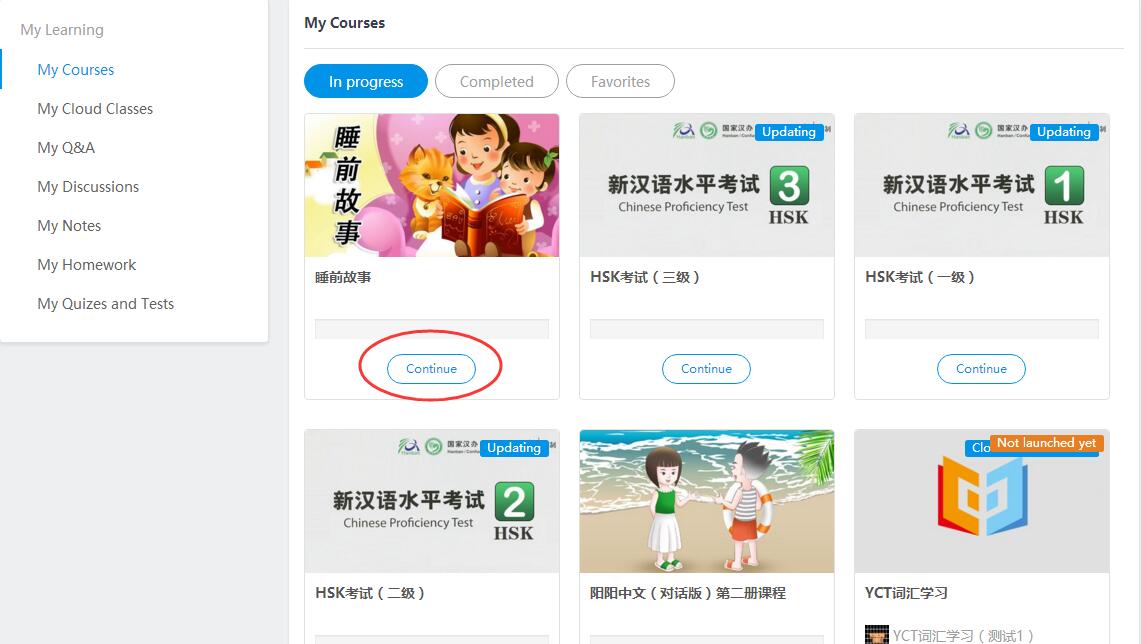Image resolution: width=1141 pixels, height=644 pixels.
Task: Click the Updating badge on HSK 3 card
Action: point(789,132)
